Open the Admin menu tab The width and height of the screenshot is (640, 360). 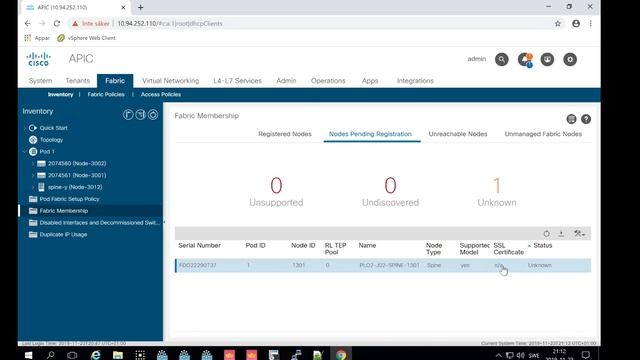click(286, 81)
